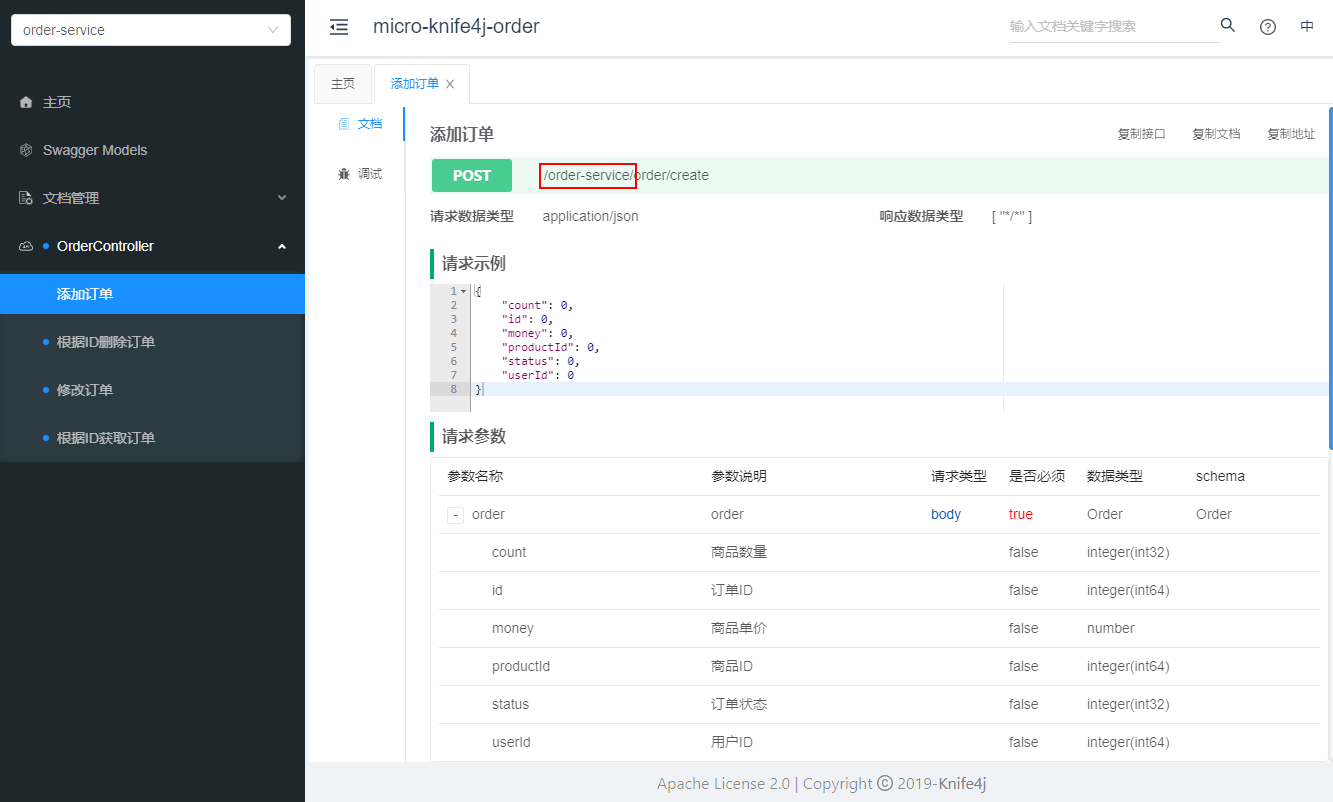The image size is (1333, 802).
Task: Expand the 文档管理 menu chevron
Action: 282,198
